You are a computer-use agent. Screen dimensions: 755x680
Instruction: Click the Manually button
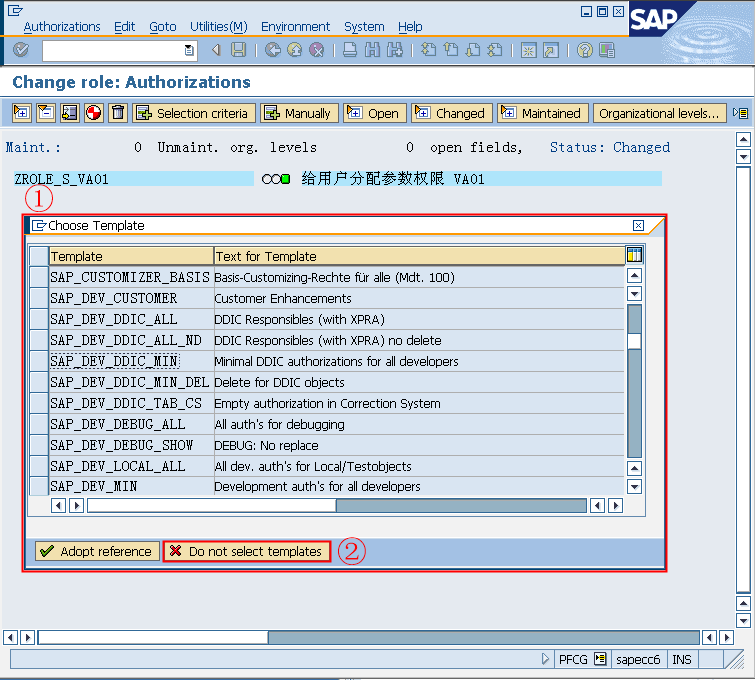(299, 113)
